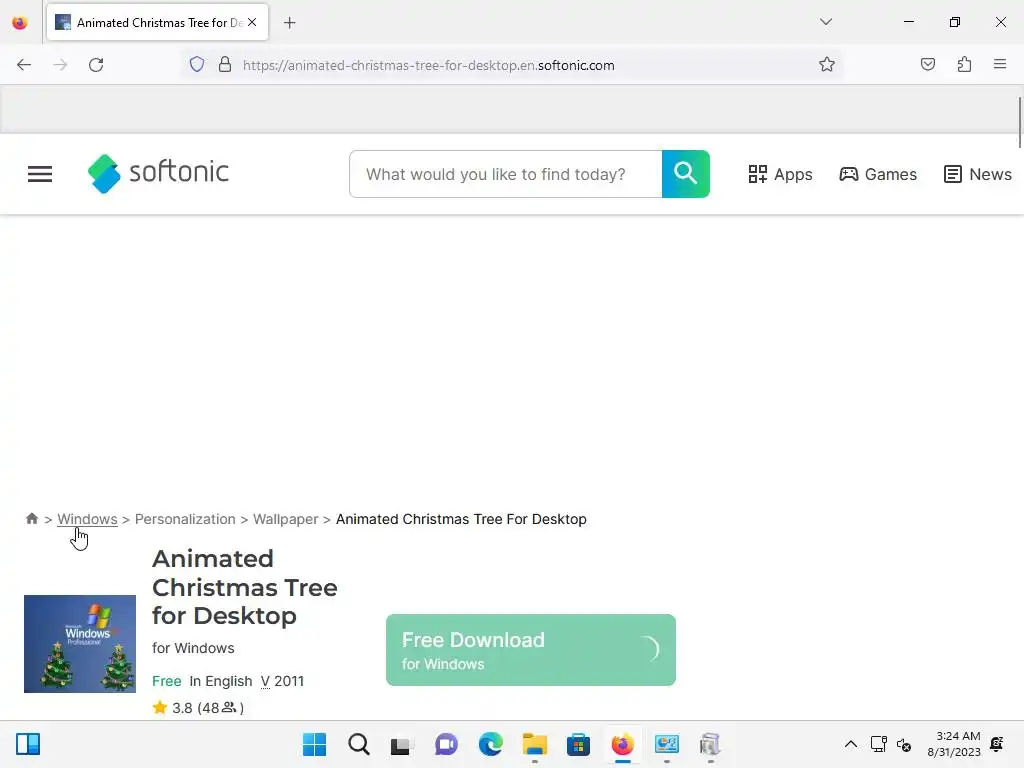The width and height of the screenshot is (1024, 768).
Task: Open the Games section
Action: click(878, 174)
